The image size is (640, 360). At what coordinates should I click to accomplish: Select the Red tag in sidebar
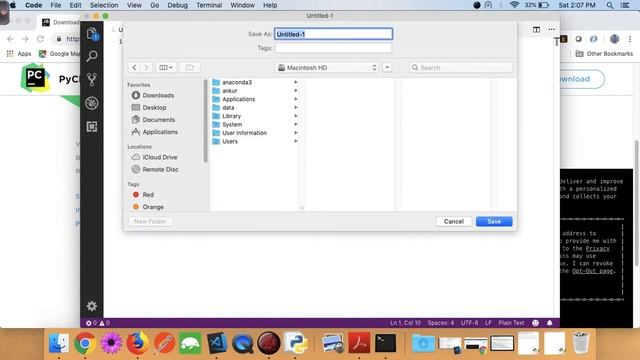[x=148, y=195]
